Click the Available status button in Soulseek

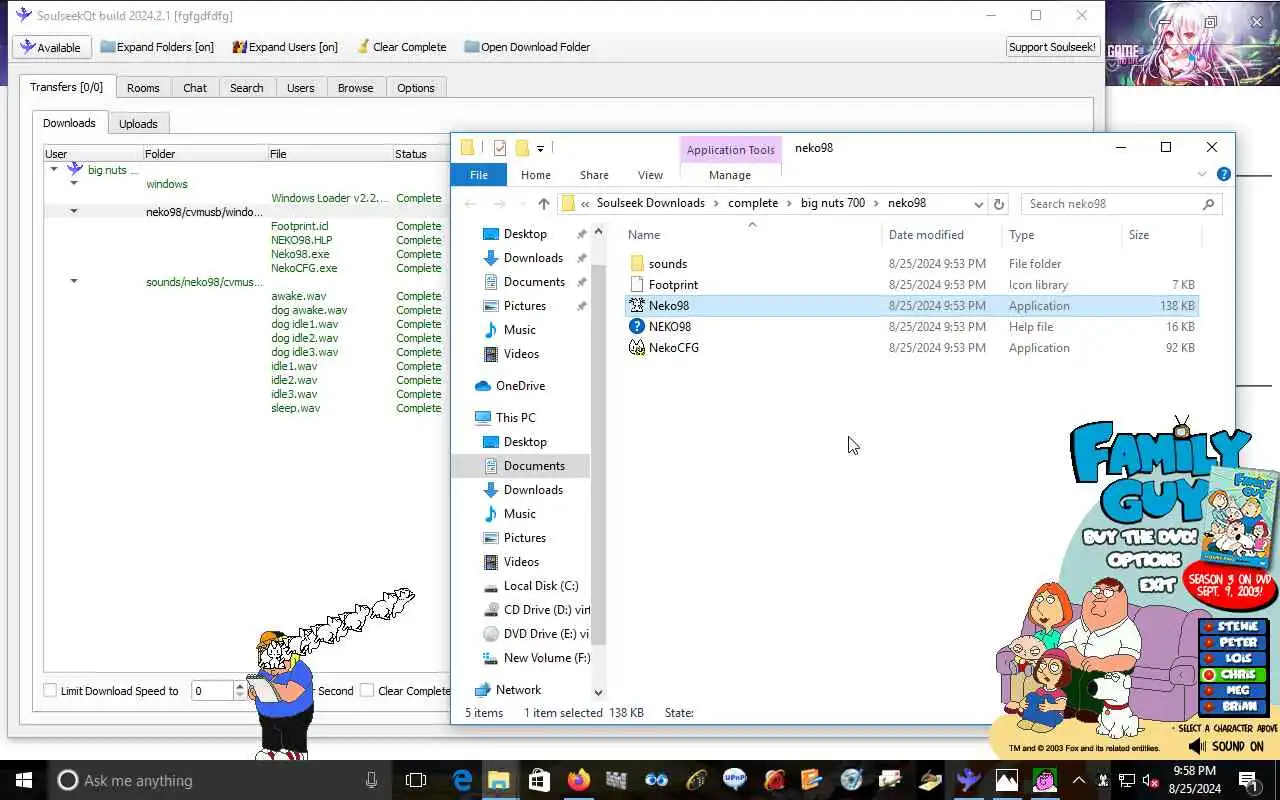(x=51, y=47)
